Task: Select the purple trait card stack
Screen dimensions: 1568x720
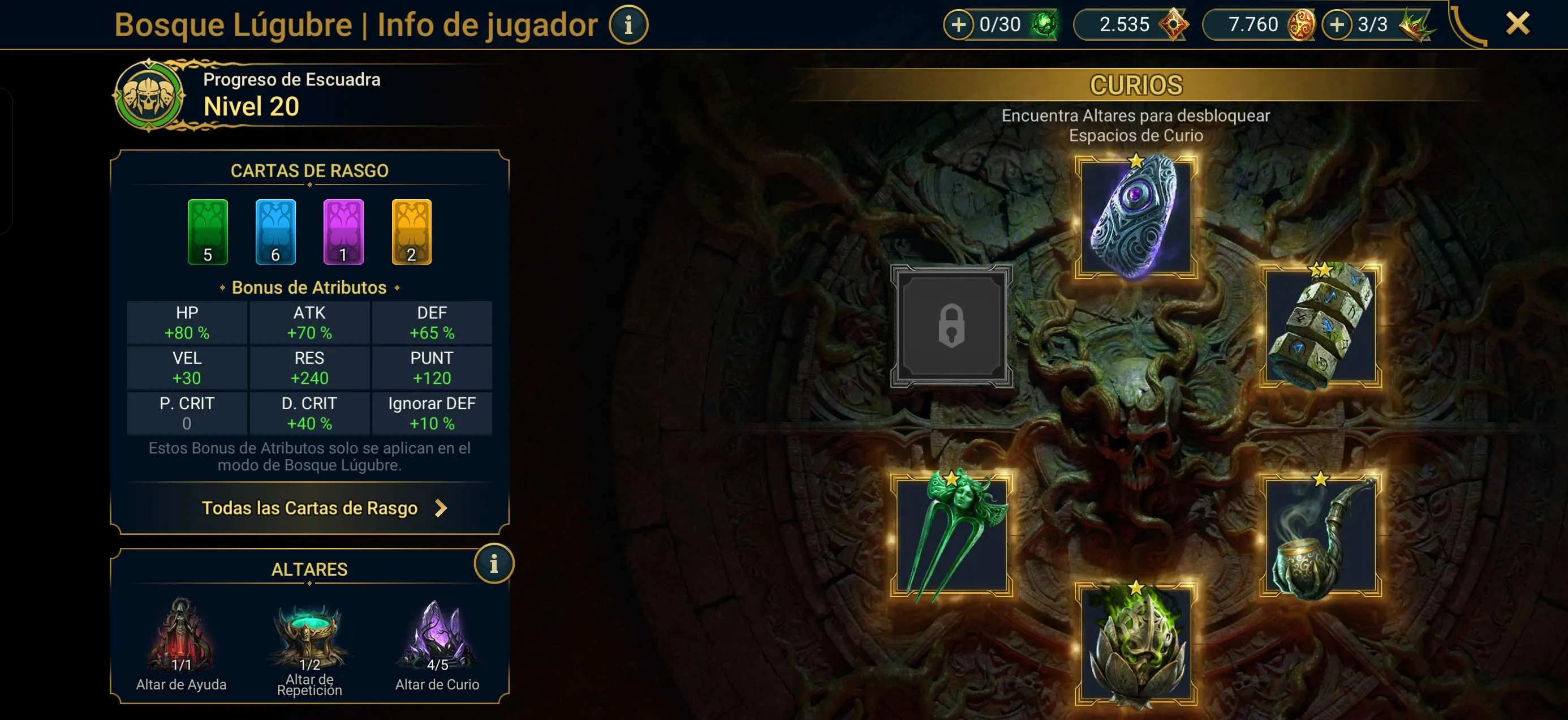Action: (343, 232)
